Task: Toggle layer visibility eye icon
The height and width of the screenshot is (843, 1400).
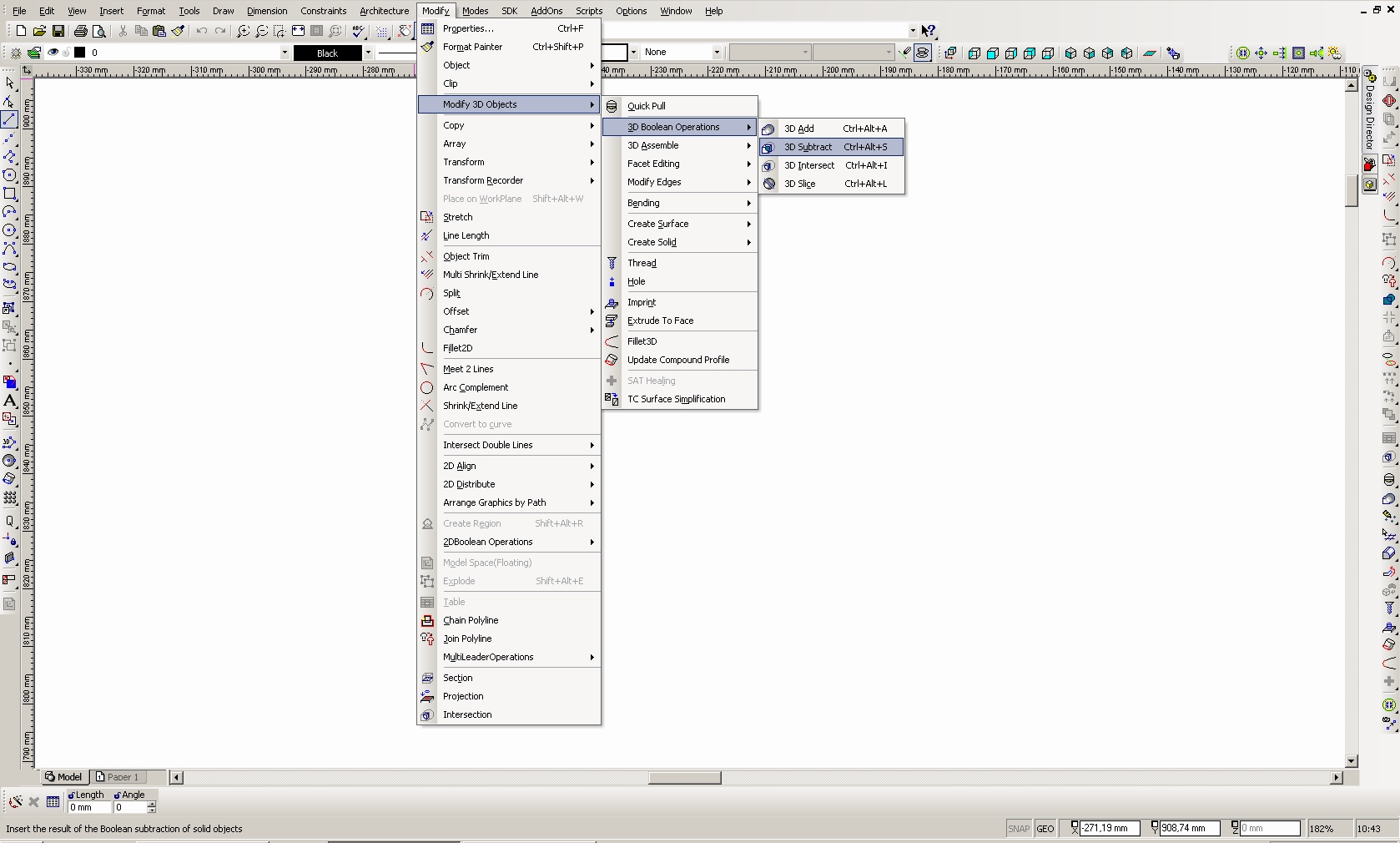Action: pyautogui.click(x=53, y=53)
